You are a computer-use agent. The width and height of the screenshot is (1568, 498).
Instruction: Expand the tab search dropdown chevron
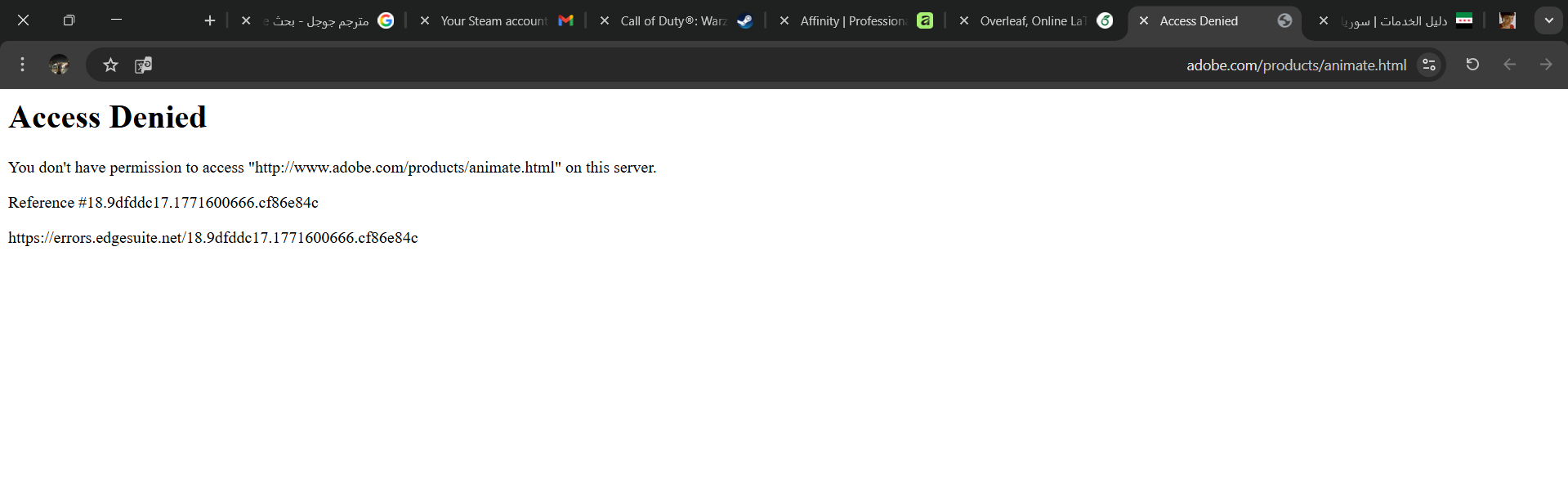click(1548, 20)
